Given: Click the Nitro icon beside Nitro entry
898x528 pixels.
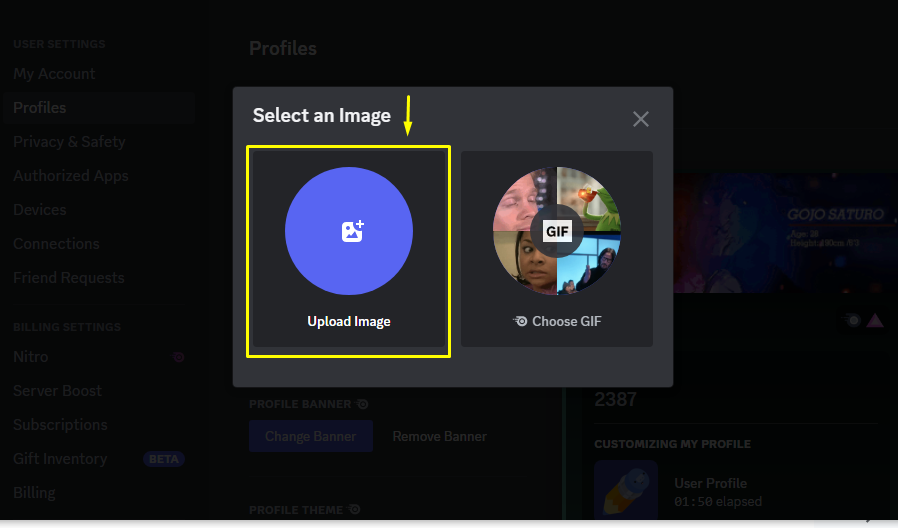Looking at the screenshot, I should pyautogui.click(x=179, y=357).
